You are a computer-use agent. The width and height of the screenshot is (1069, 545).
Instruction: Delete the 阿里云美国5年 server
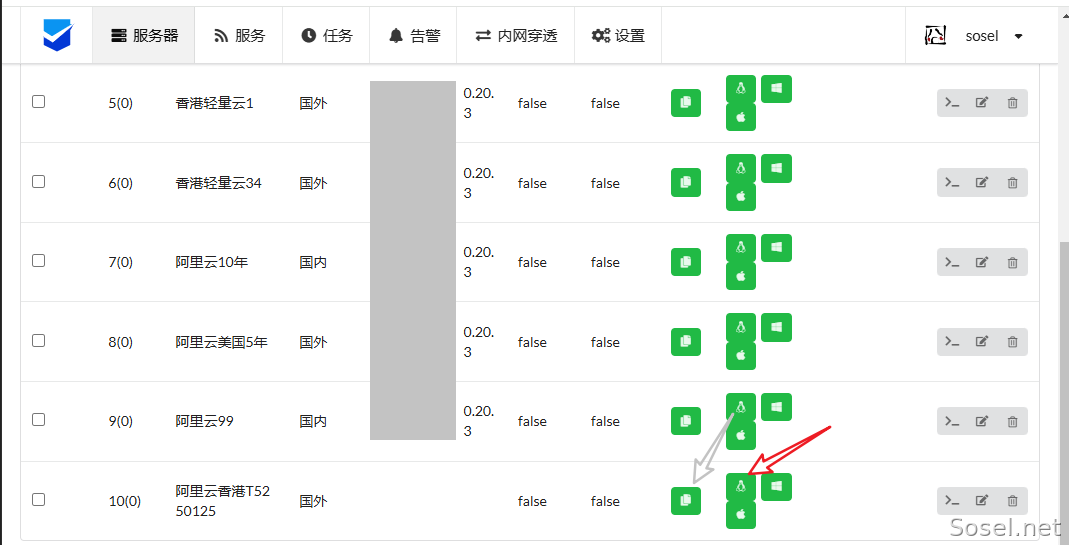point(1012,342)
